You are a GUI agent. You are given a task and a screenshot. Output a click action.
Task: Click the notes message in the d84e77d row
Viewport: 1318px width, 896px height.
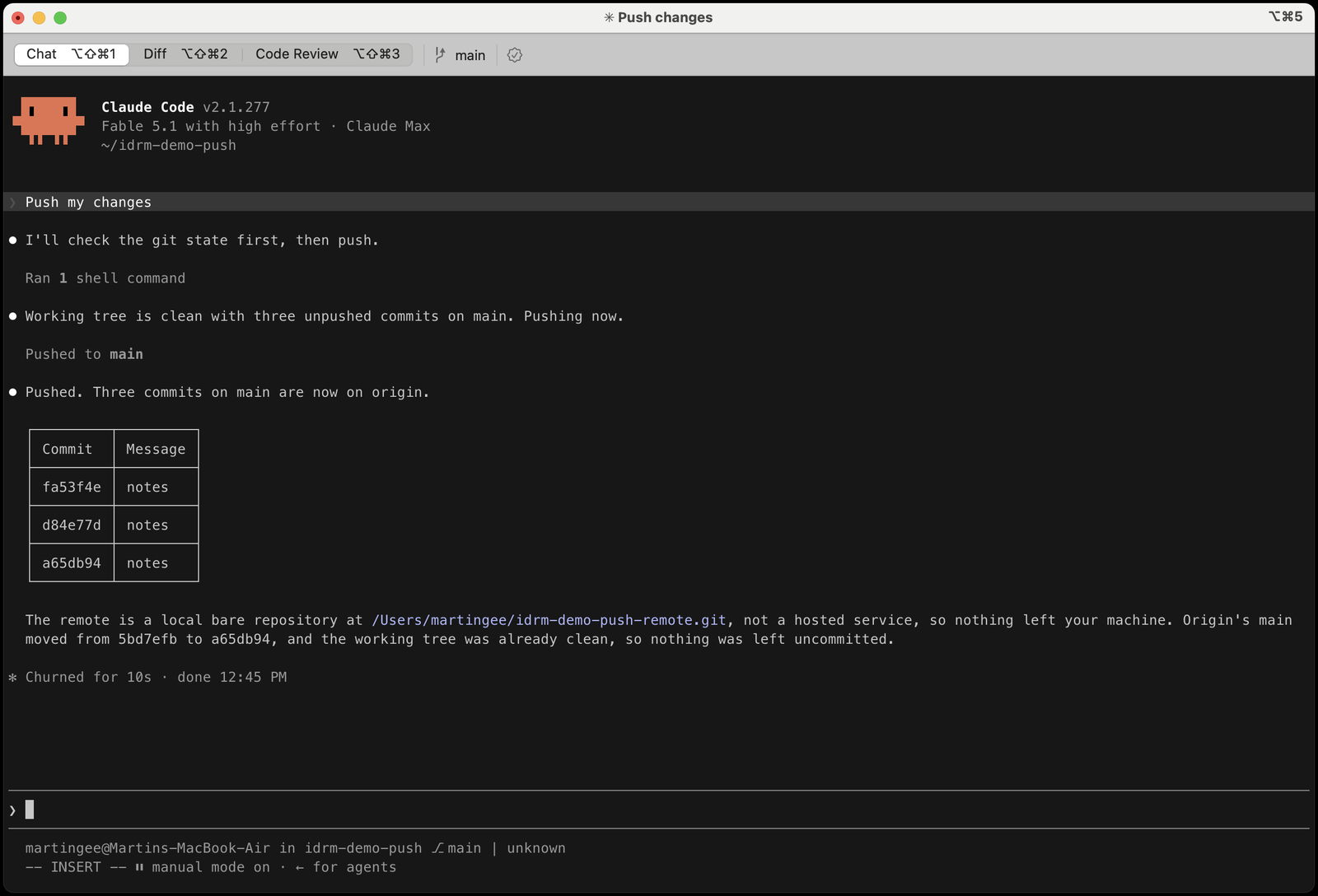(147, 525)
